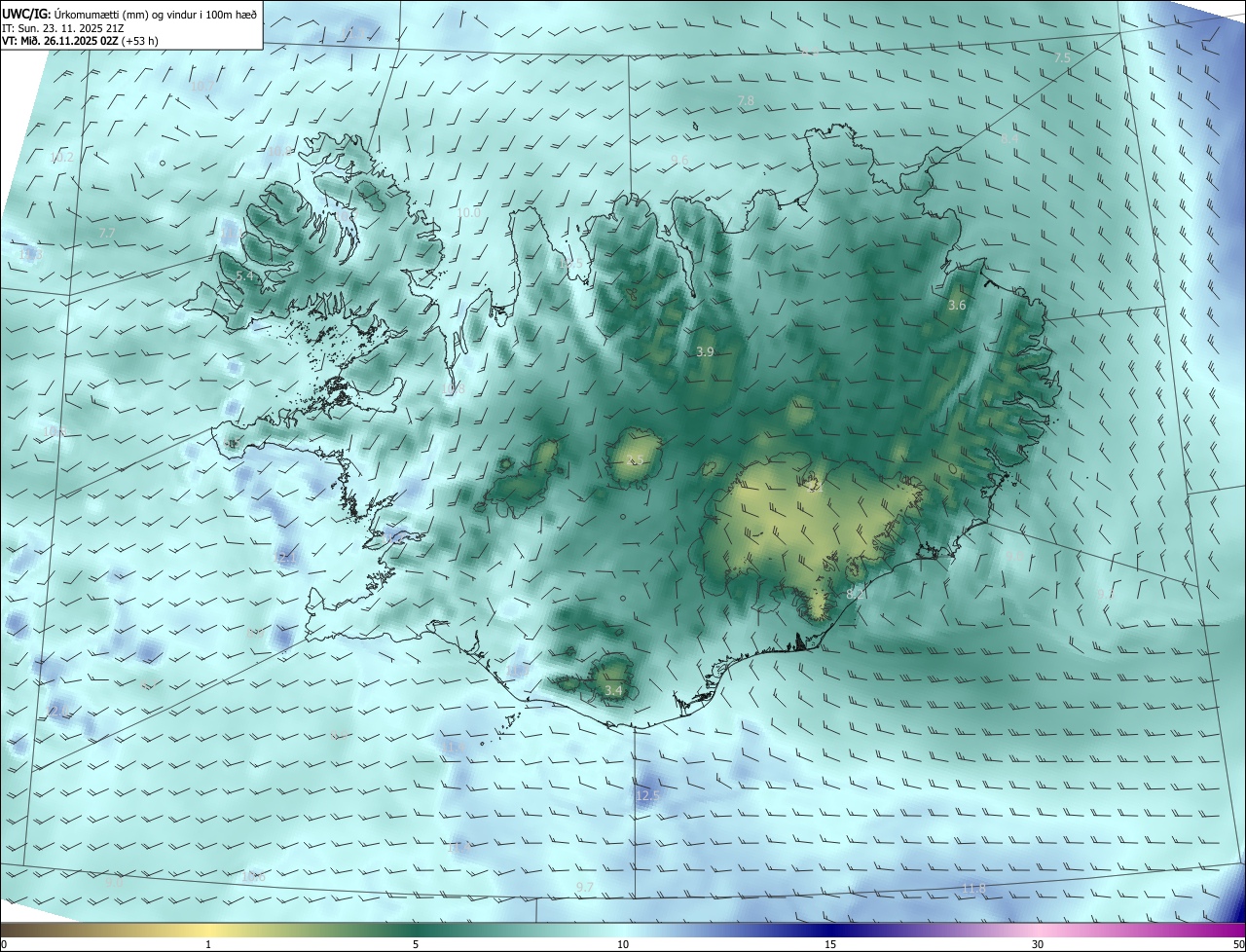The height and width of the screenshot is (952, 1246).
Task: Click the map value label "3.9"
Action: 706,352
